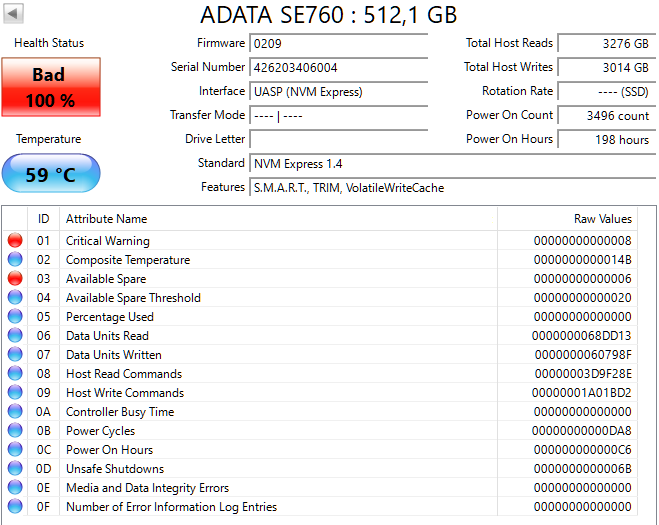Select the 'Data Units Read' attribute name

(x=107, y=335)
